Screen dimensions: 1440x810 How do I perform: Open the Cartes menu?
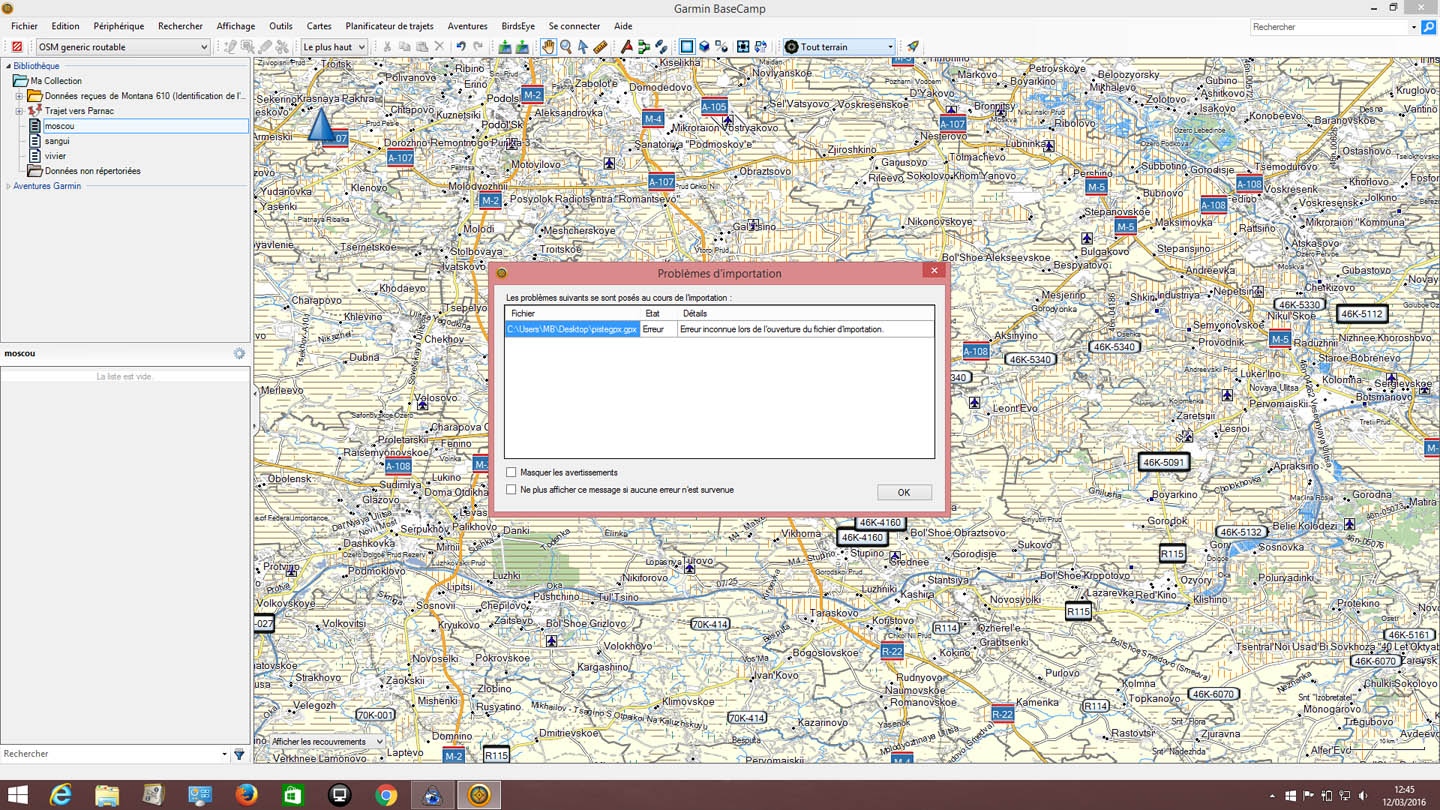pyautogui.click(x=319, y=26)
